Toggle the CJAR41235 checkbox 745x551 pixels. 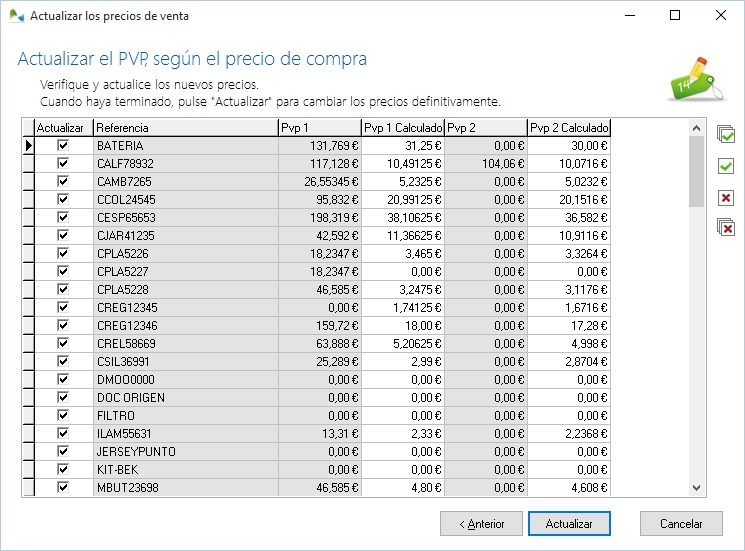point(63,235)
